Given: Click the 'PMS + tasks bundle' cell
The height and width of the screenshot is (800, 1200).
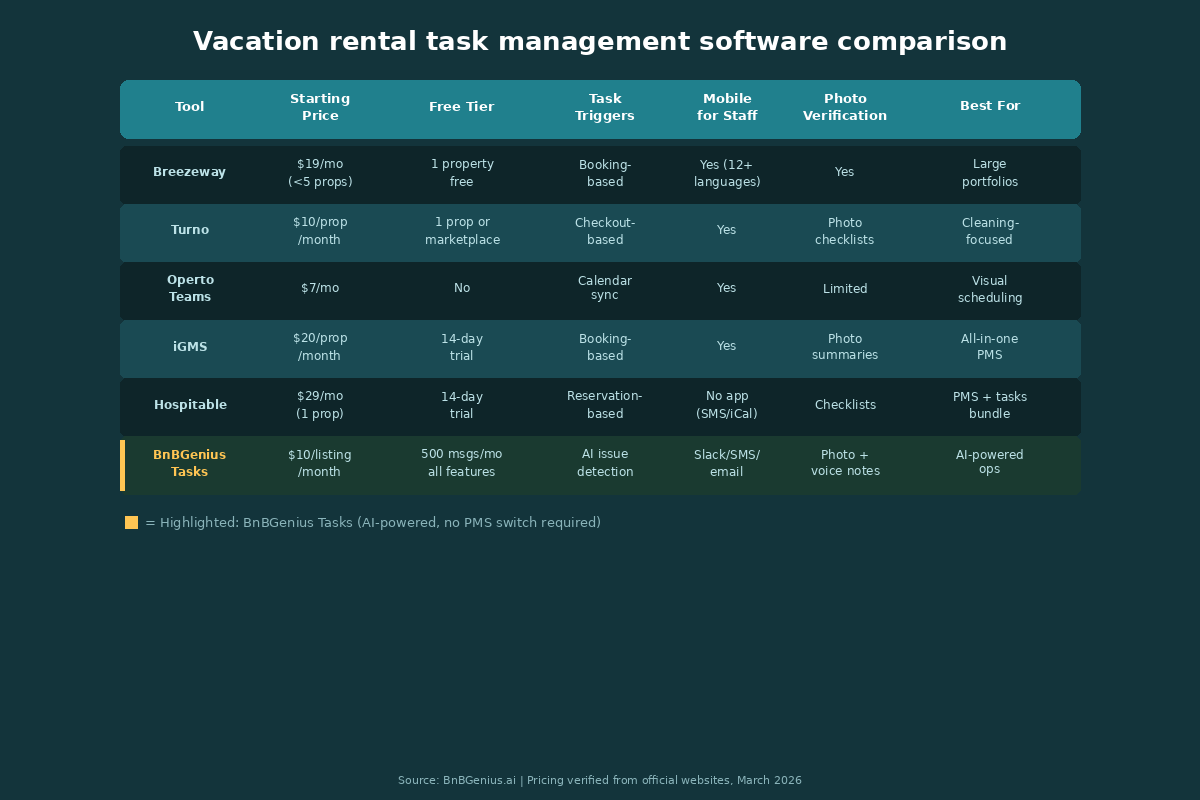Looking at the screenshot, I should coord(990,405).
